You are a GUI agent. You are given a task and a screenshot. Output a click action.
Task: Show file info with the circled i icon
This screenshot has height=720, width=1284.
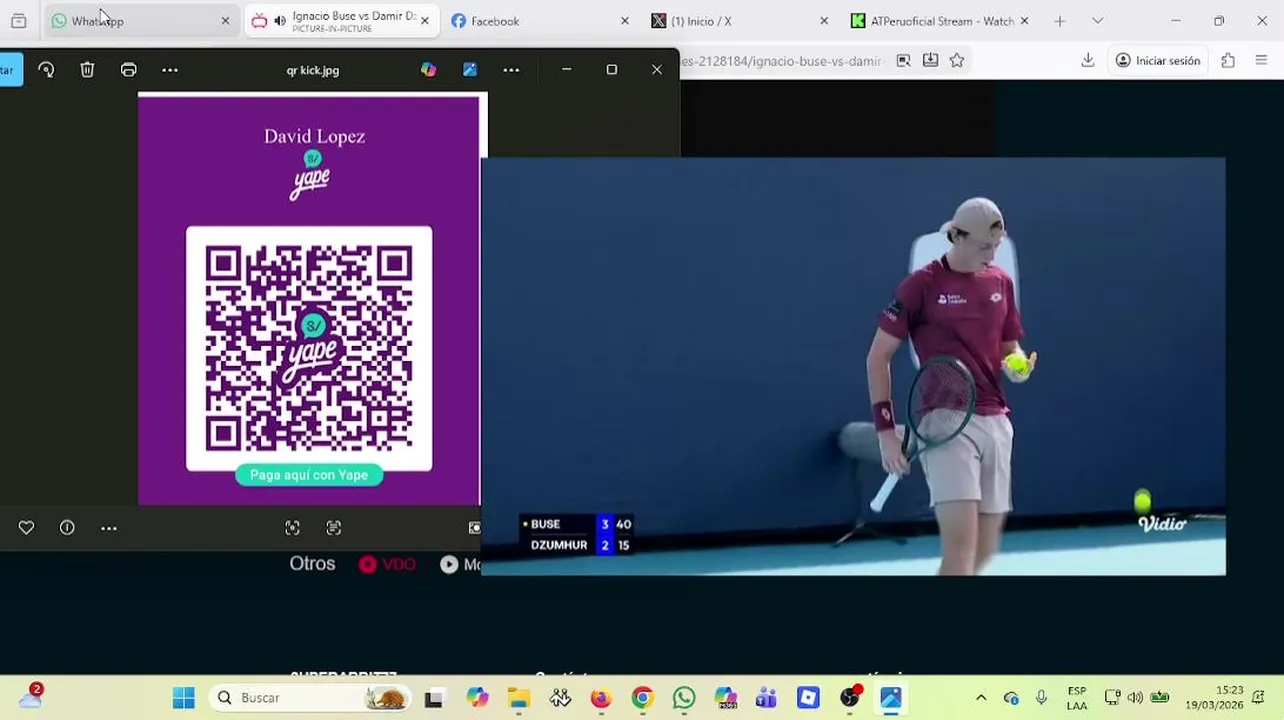coord(67,527)
